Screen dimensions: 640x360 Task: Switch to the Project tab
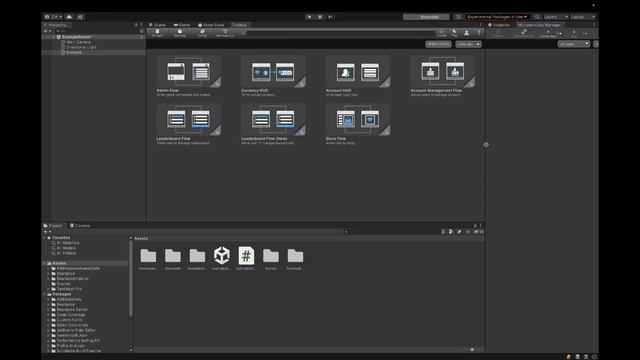point(53,226)
